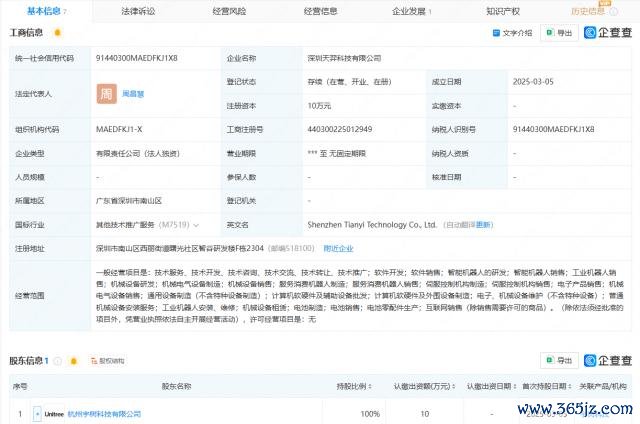
Task: Select industry text 其他技术推广服务
Action: (125, 225)
